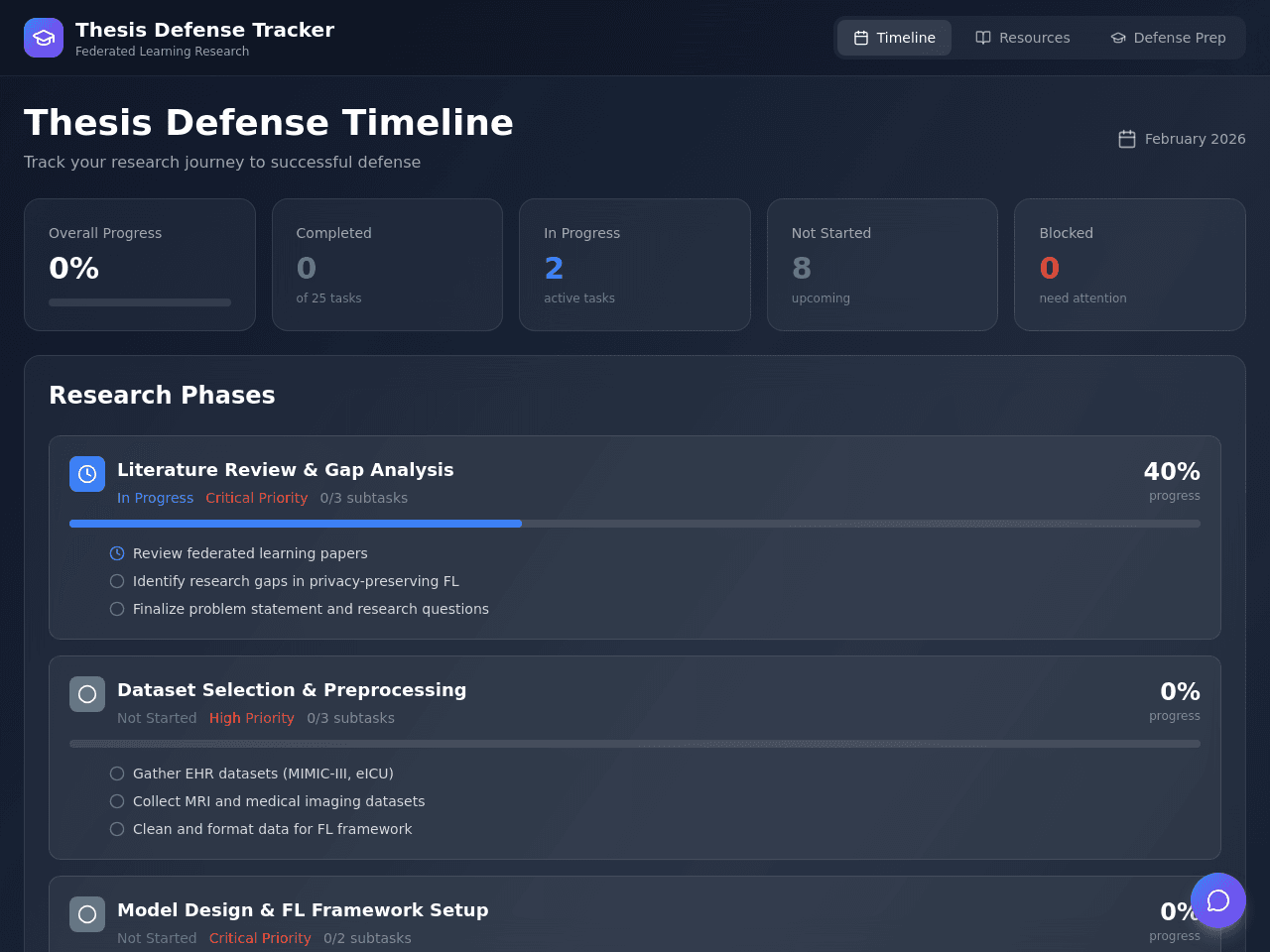Click the High Priority label under Dataset Selection
1270x952 pixels.
[252, 718]
